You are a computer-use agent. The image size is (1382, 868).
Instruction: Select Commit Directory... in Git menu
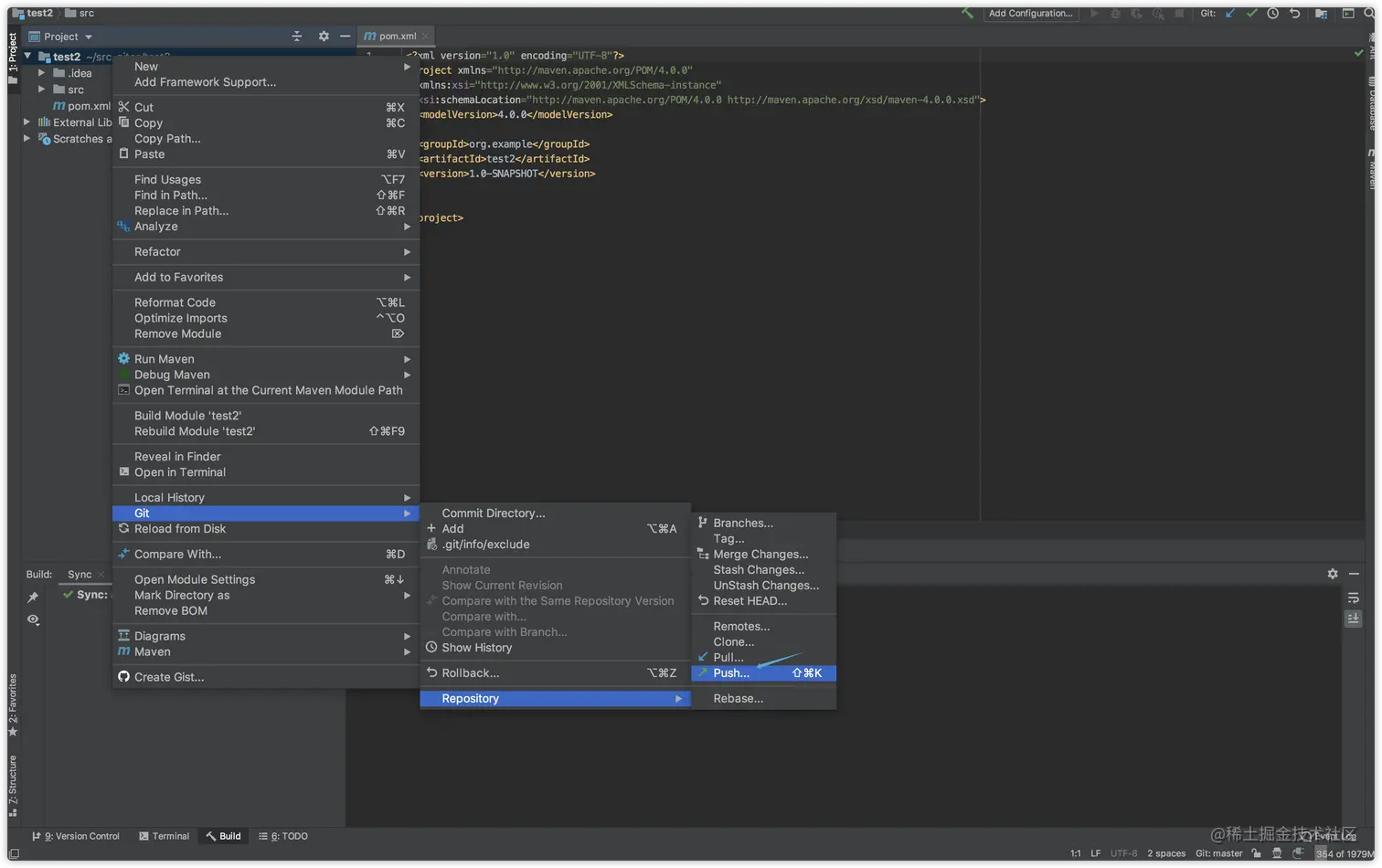(x=555, y=513)
